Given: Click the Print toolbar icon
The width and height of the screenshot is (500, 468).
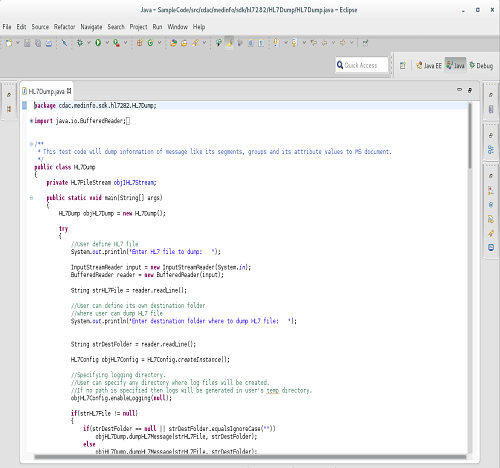Looking at the screenshot, I should click(49, 43).
